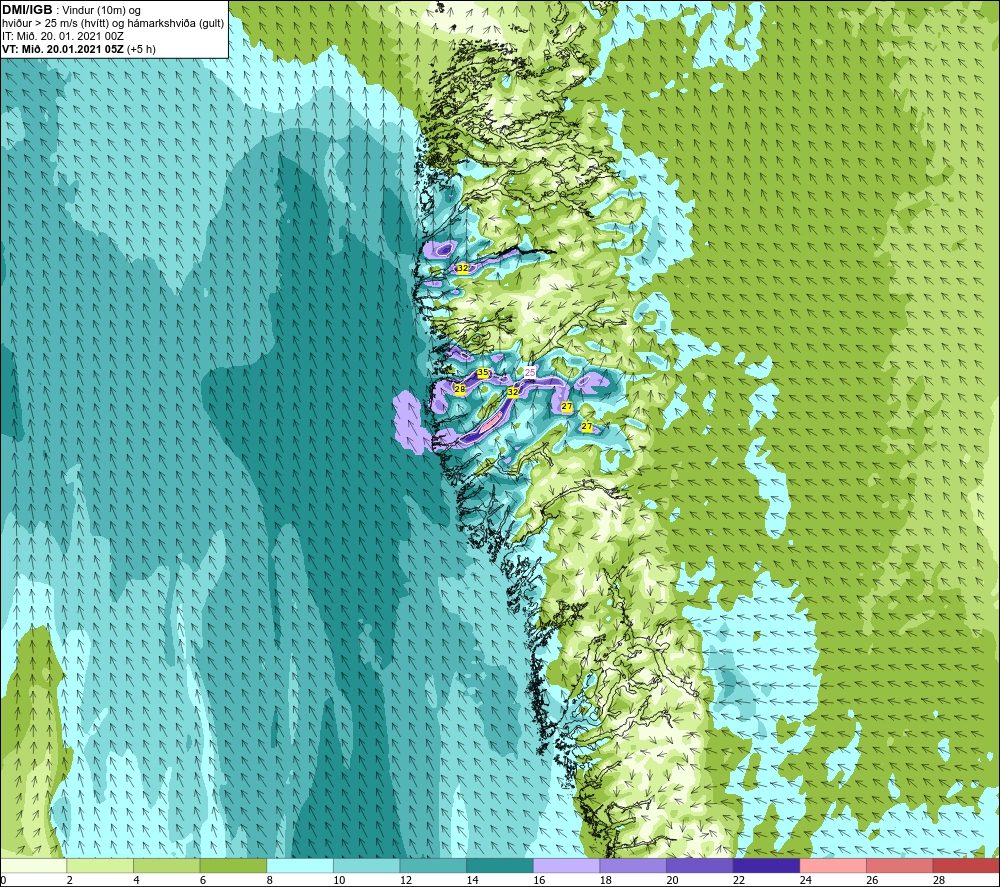Click the 27 gust label nearest the 32 label
Image resolution: width=1000 pixels, height=887 pixels.
(x=567, y=406)
